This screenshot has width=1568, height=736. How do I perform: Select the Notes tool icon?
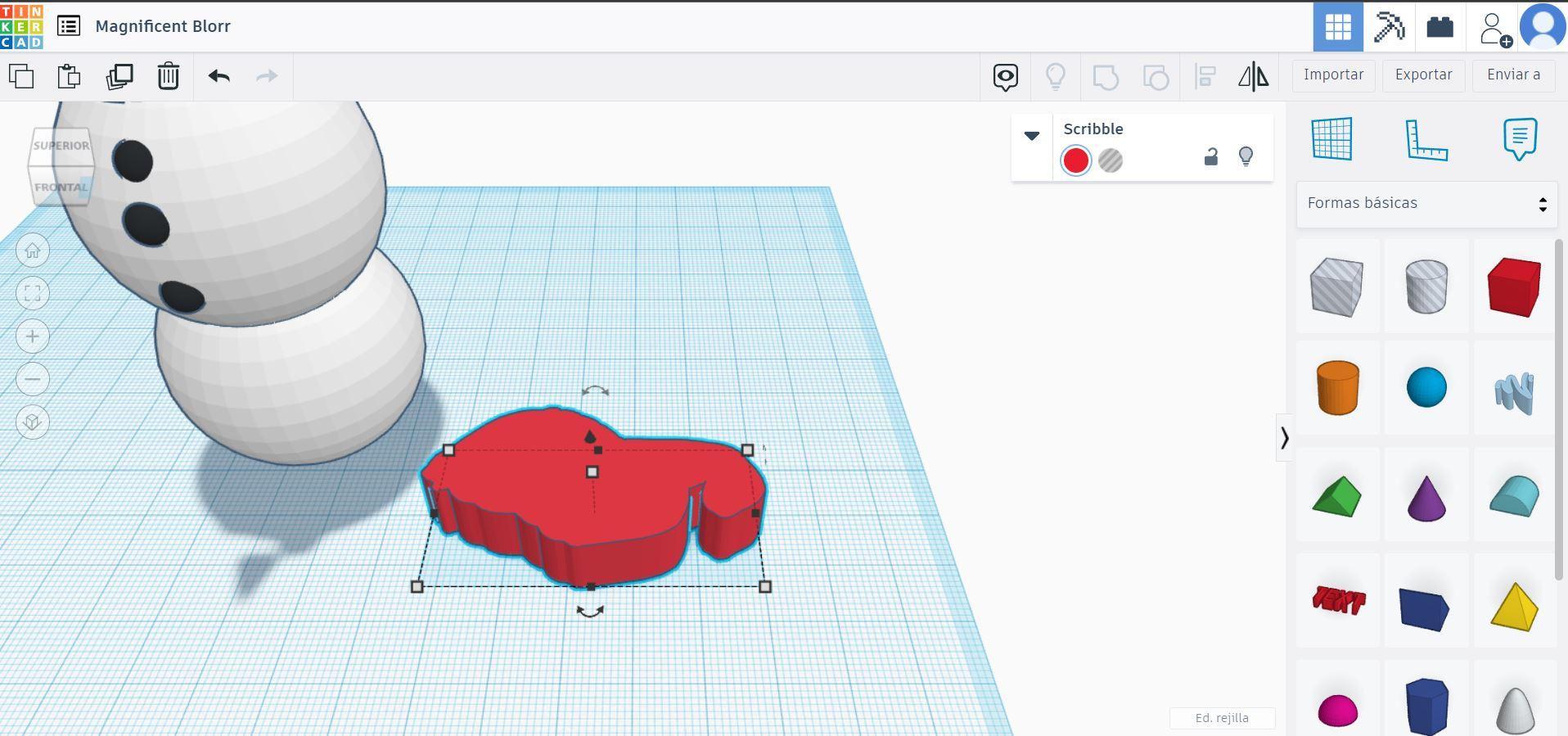(x=1520, y=139)
